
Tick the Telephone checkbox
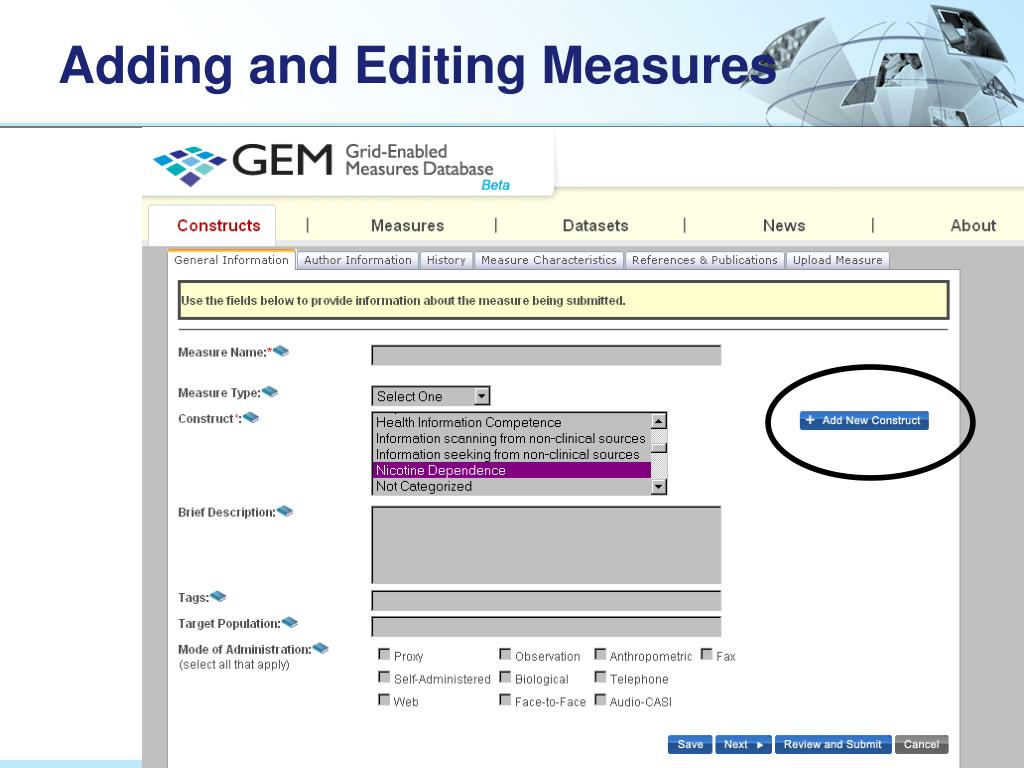point(600,677)
